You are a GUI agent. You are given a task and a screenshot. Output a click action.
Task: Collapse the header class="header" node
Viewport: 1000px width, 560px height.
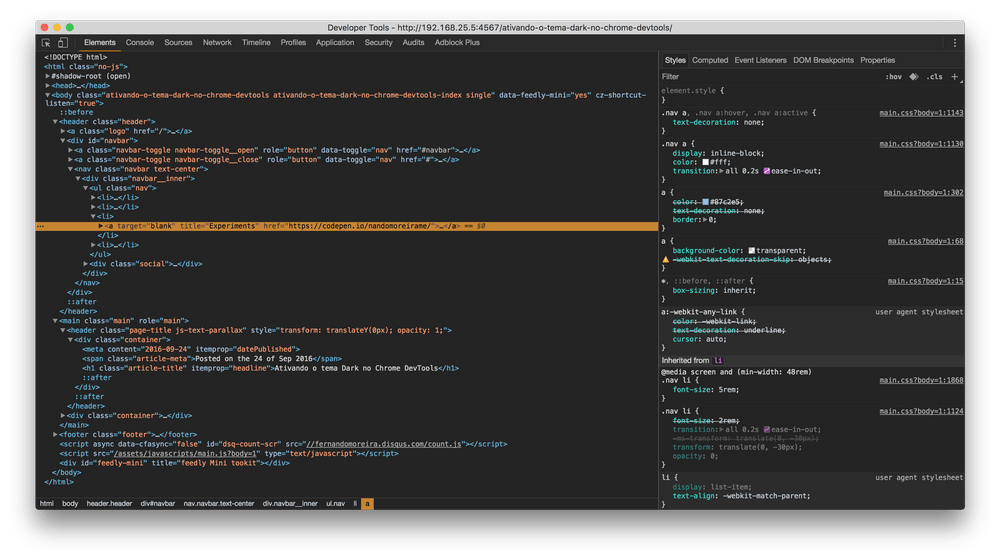click(55, 121)
